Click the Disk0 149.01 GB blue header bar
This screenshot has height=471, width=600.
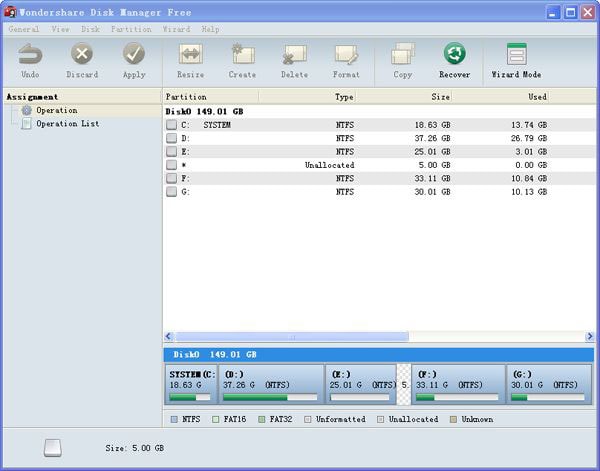(379, 355)
